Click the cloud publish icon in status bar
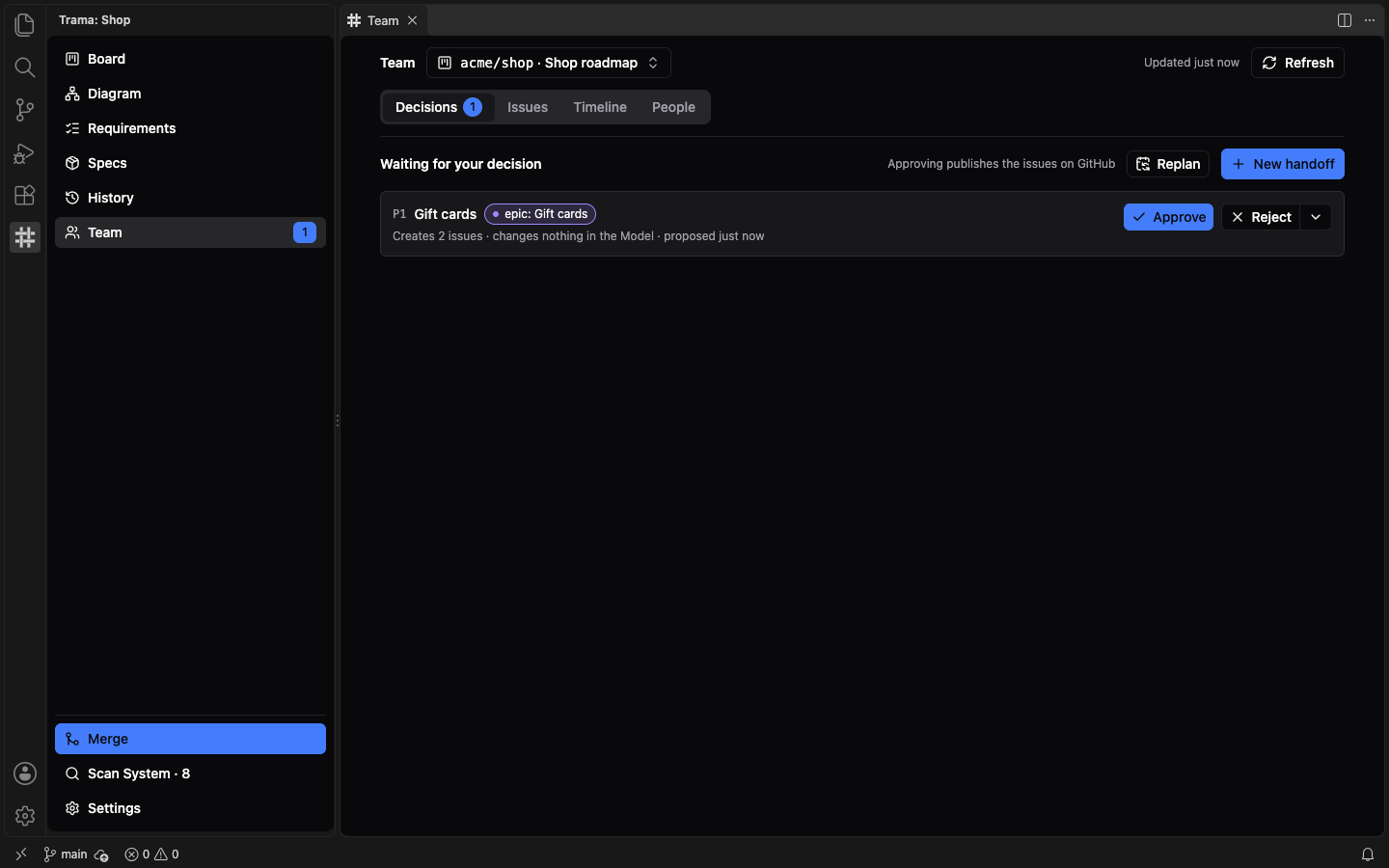Image resolution: width=1389 pixels, height=868 pixels. tap(101, 854)
